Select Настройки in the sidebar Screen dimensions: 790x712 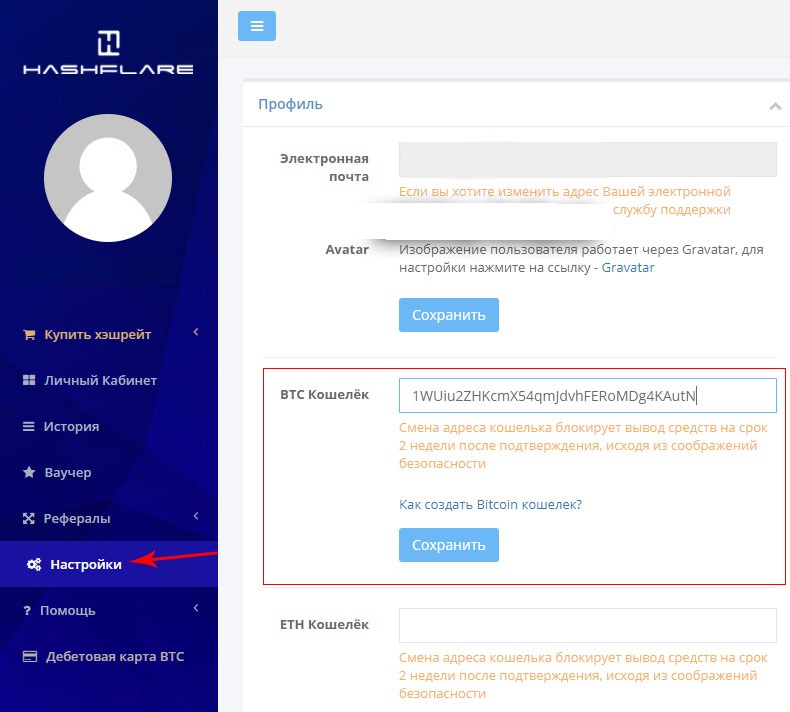[x=109, y=564]
